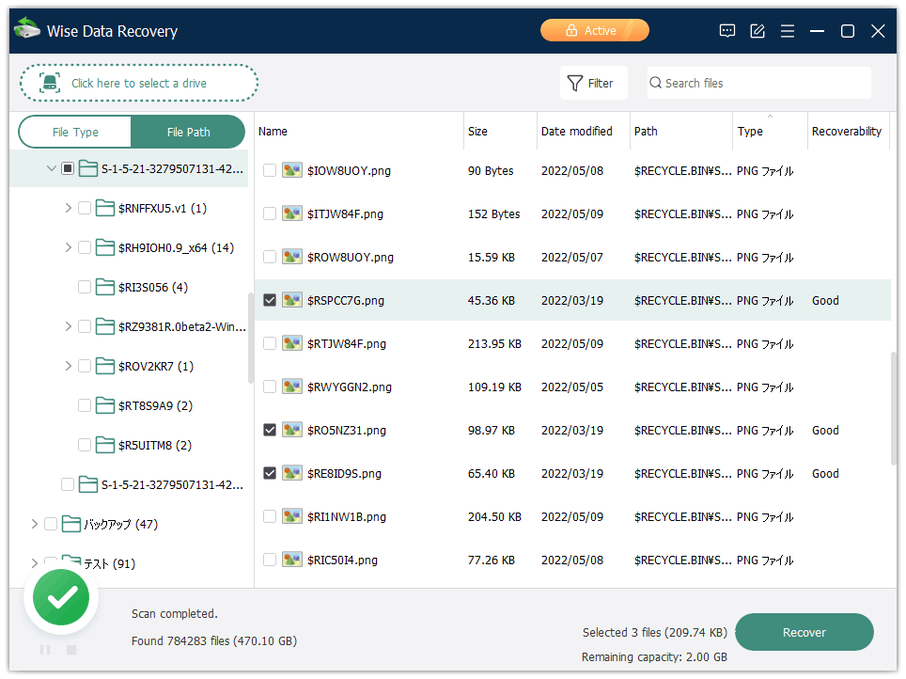Viewport: 906px width, 679px height.
Task: Click the pause scan icon
Action: tap(45, 650)
